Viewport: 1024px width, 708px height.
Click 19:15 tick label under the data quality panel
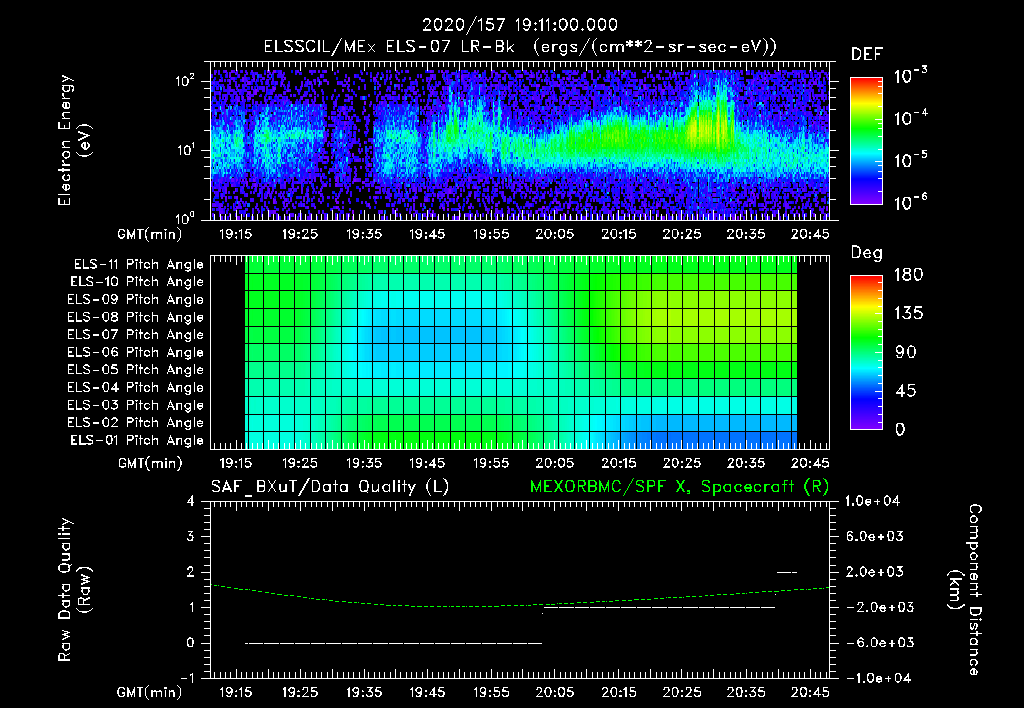[x=236, y=692]
